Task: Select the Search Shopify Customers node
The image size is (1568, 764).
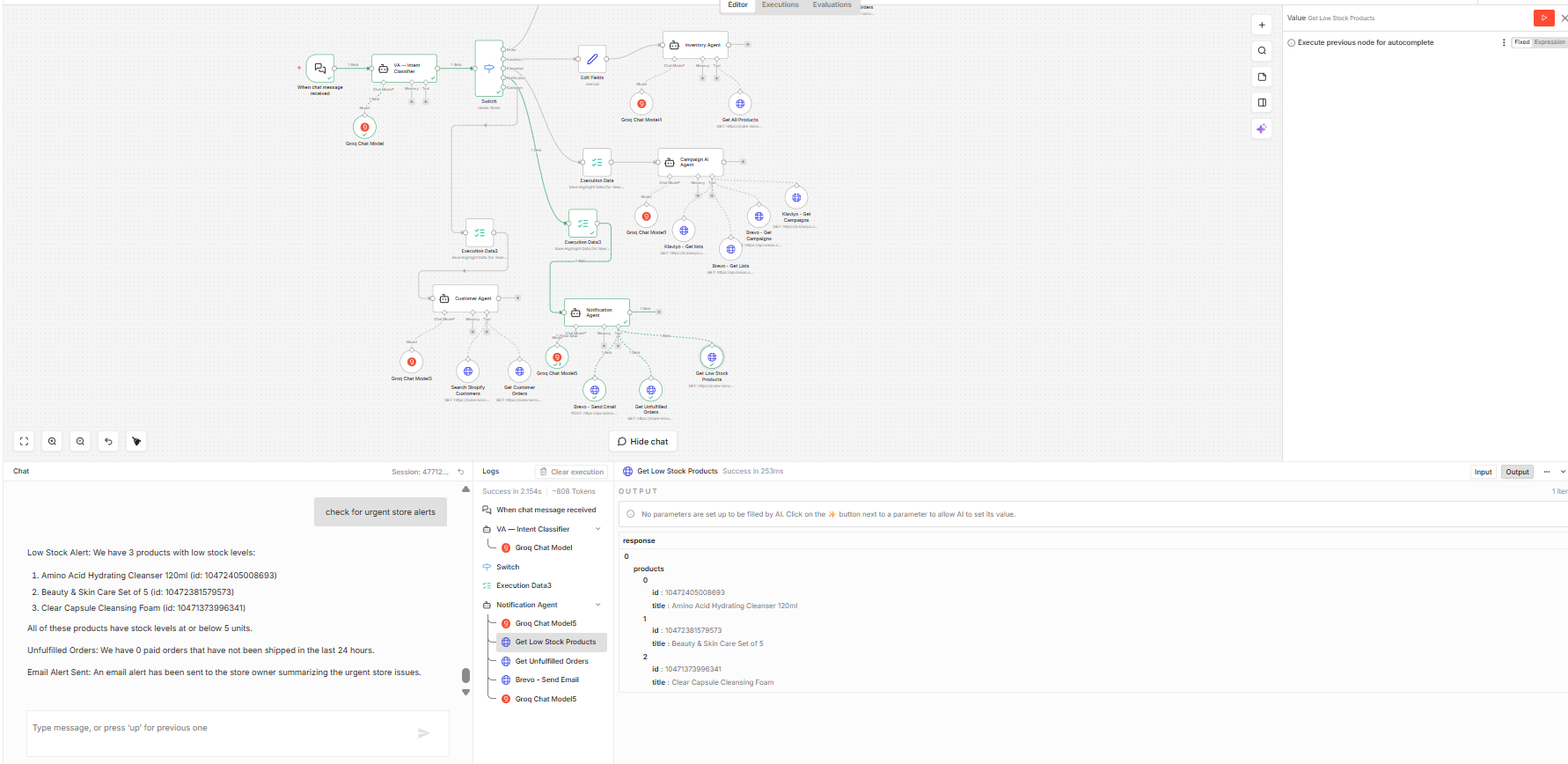Action: [468, 371]
